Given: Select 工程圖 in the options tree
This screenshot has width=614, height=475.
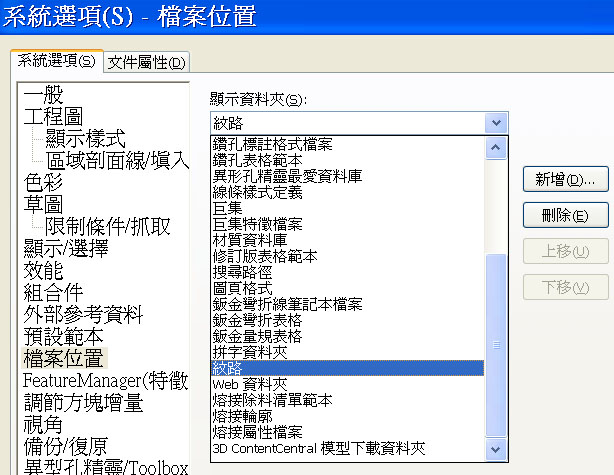Looking at the screenshot, I should coord(53,116).
